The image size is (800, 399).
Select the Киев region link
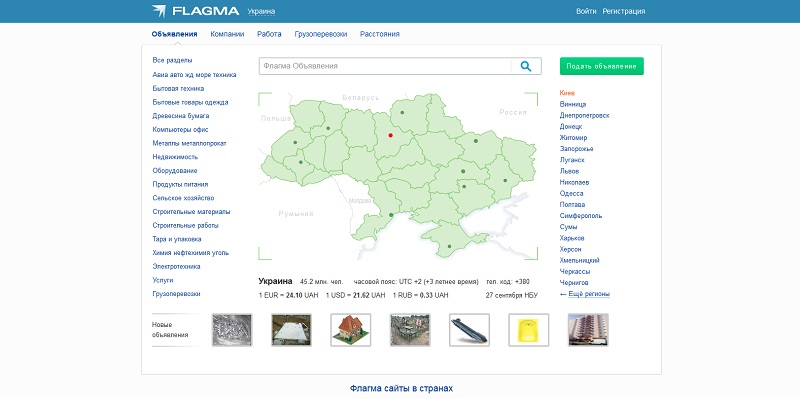pos(567,93)
